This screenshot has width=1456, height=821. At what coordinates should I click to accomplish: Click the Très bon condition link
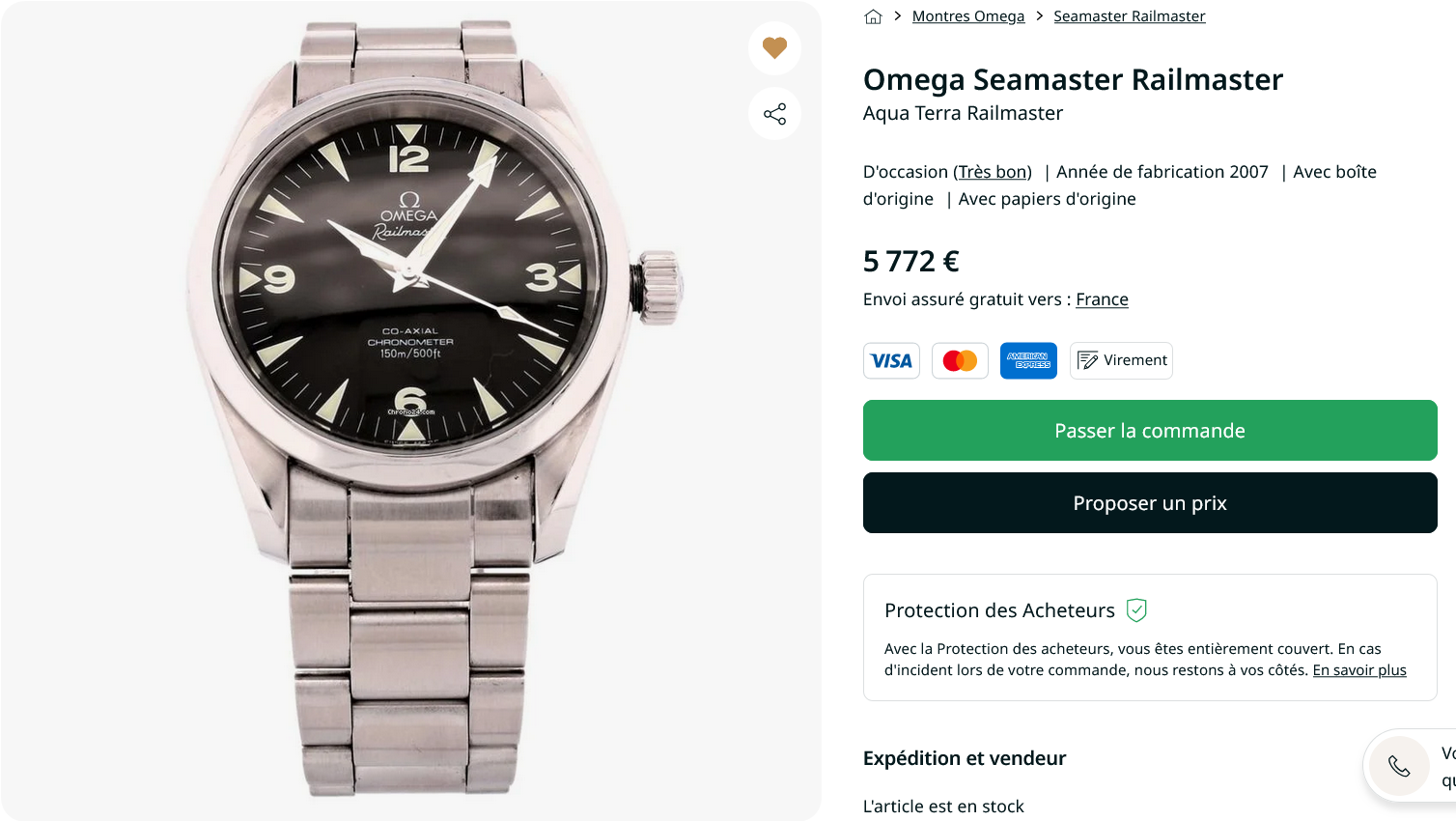tap(993, 172)
